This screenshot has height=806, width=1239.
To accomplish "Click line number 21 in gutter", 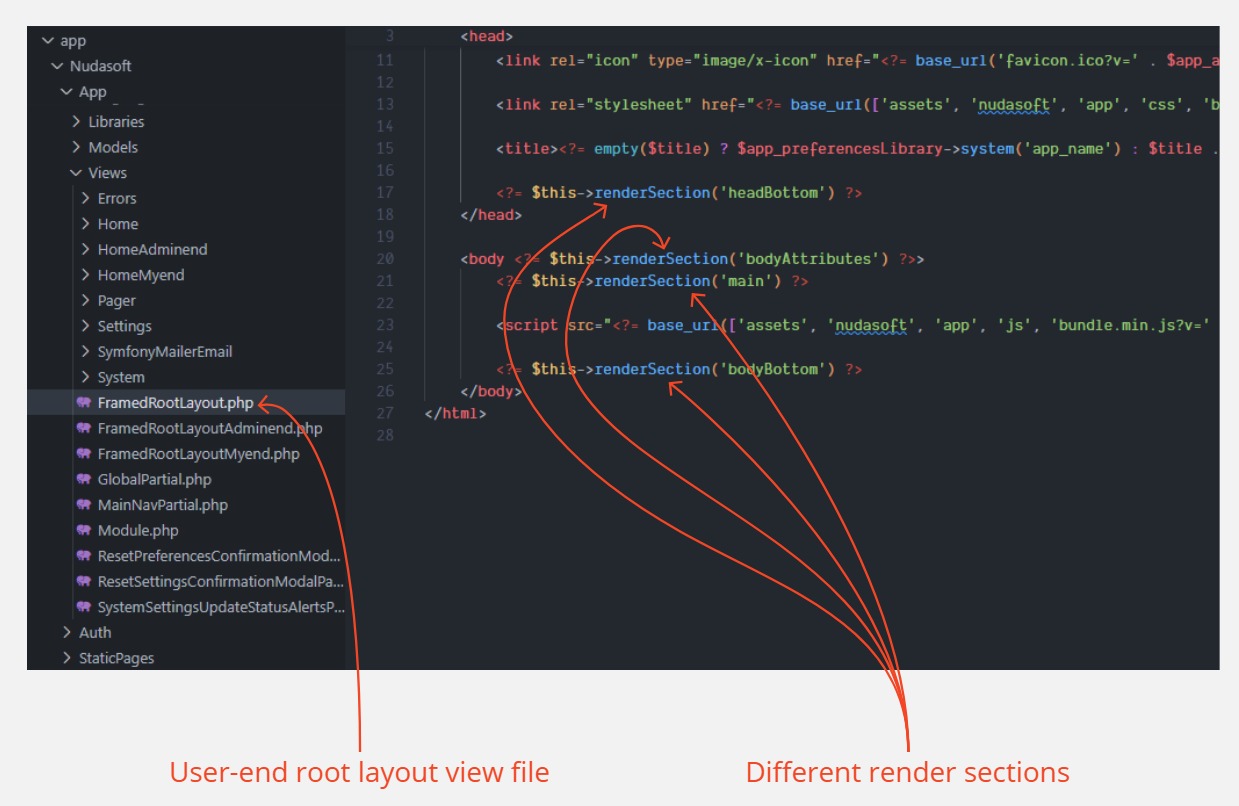I will 385,281.
